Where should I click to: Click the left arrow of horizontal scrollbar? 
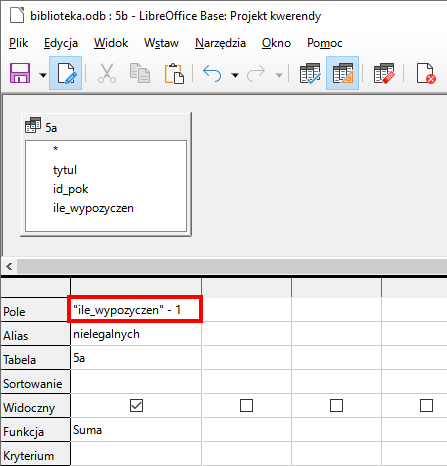click(9, 266)
